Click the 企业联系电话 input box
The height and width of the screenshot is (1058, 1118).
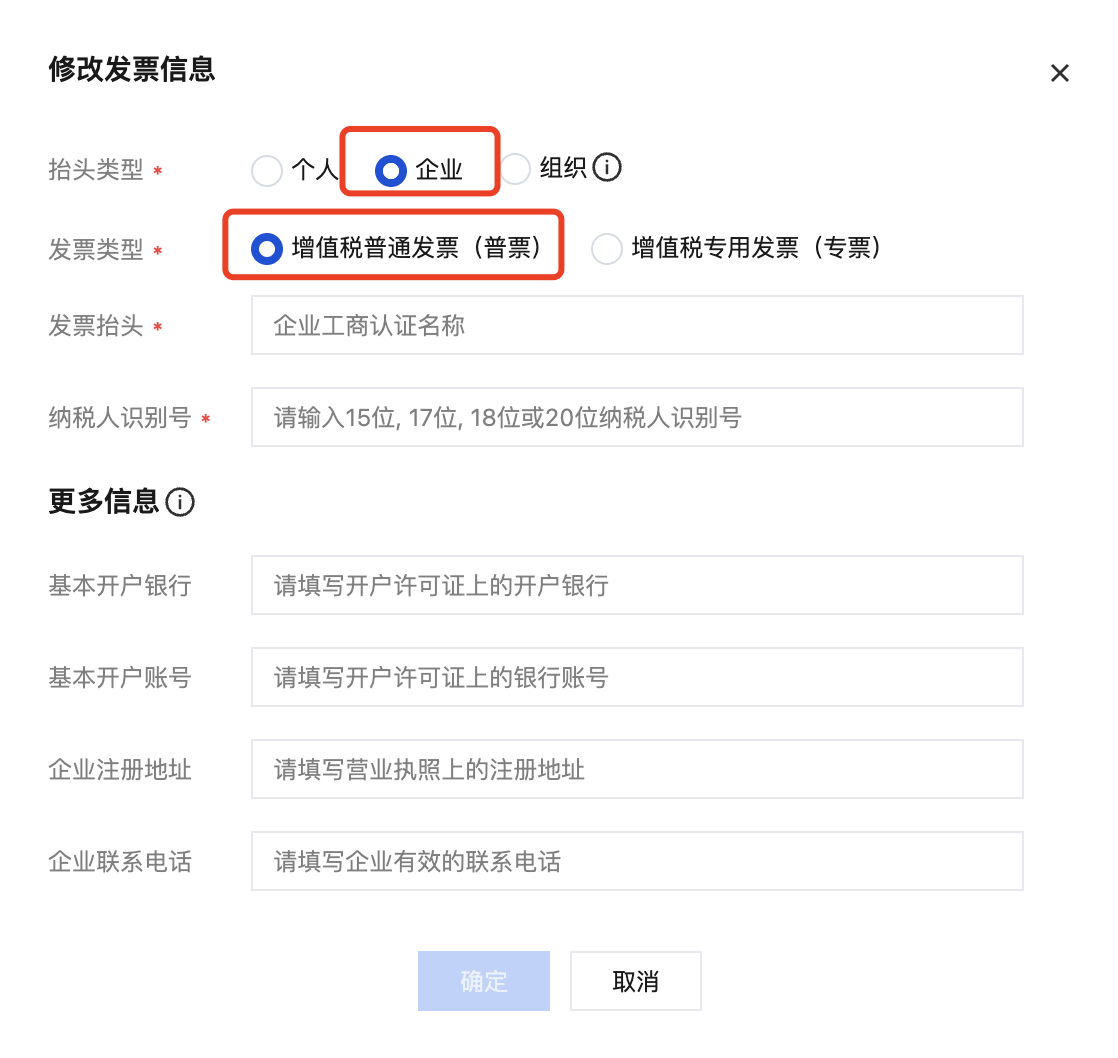coord(636,861)
